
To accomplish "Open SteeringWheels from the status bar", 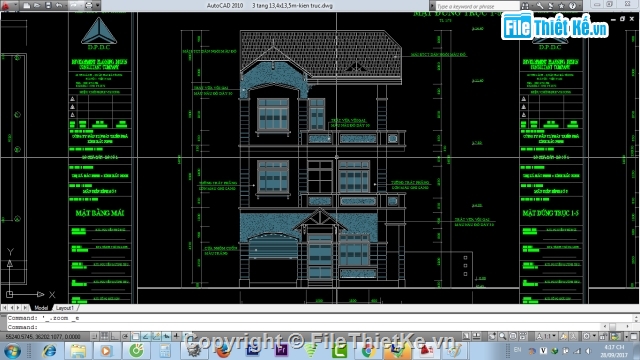I will coord(513,336).
